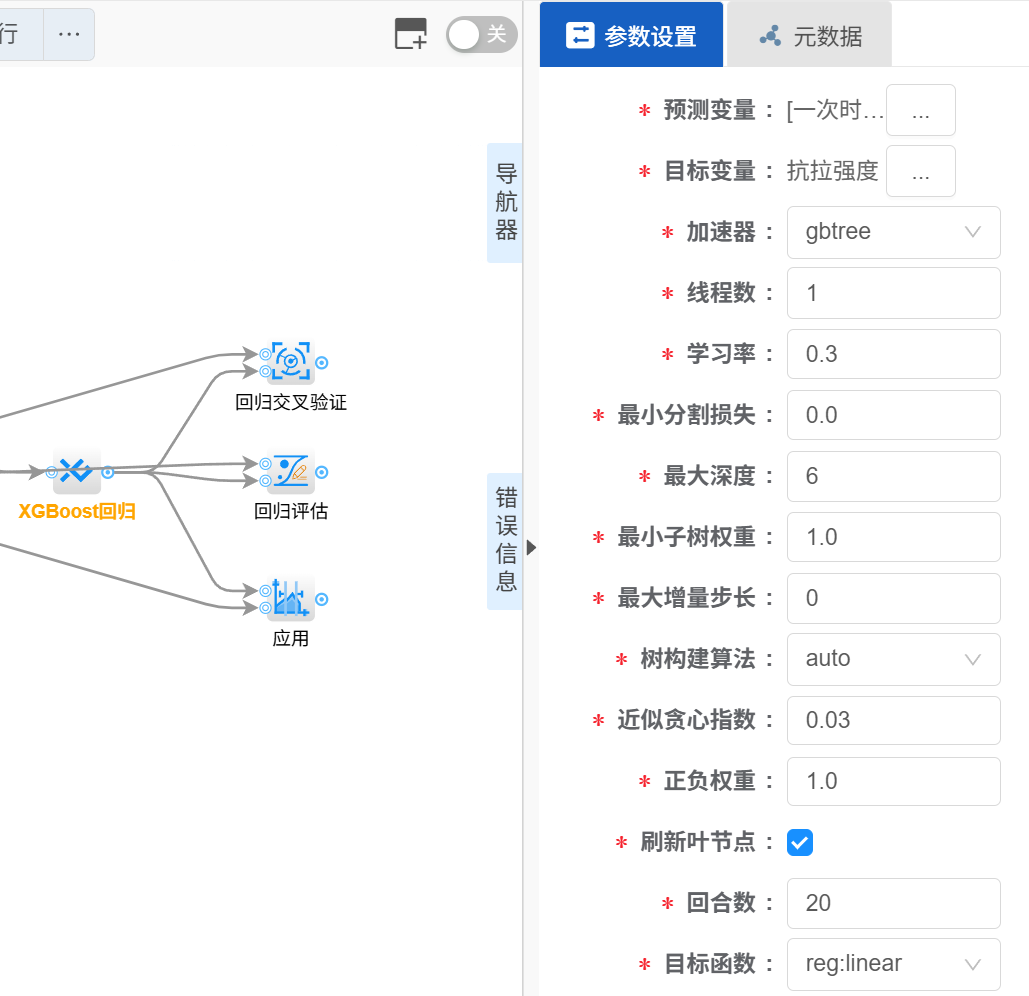Uncheck the 刷新叶节点 checkbox
This screenshot has width=1029, height=996.
pyautogui.click(x=800, y=842)
